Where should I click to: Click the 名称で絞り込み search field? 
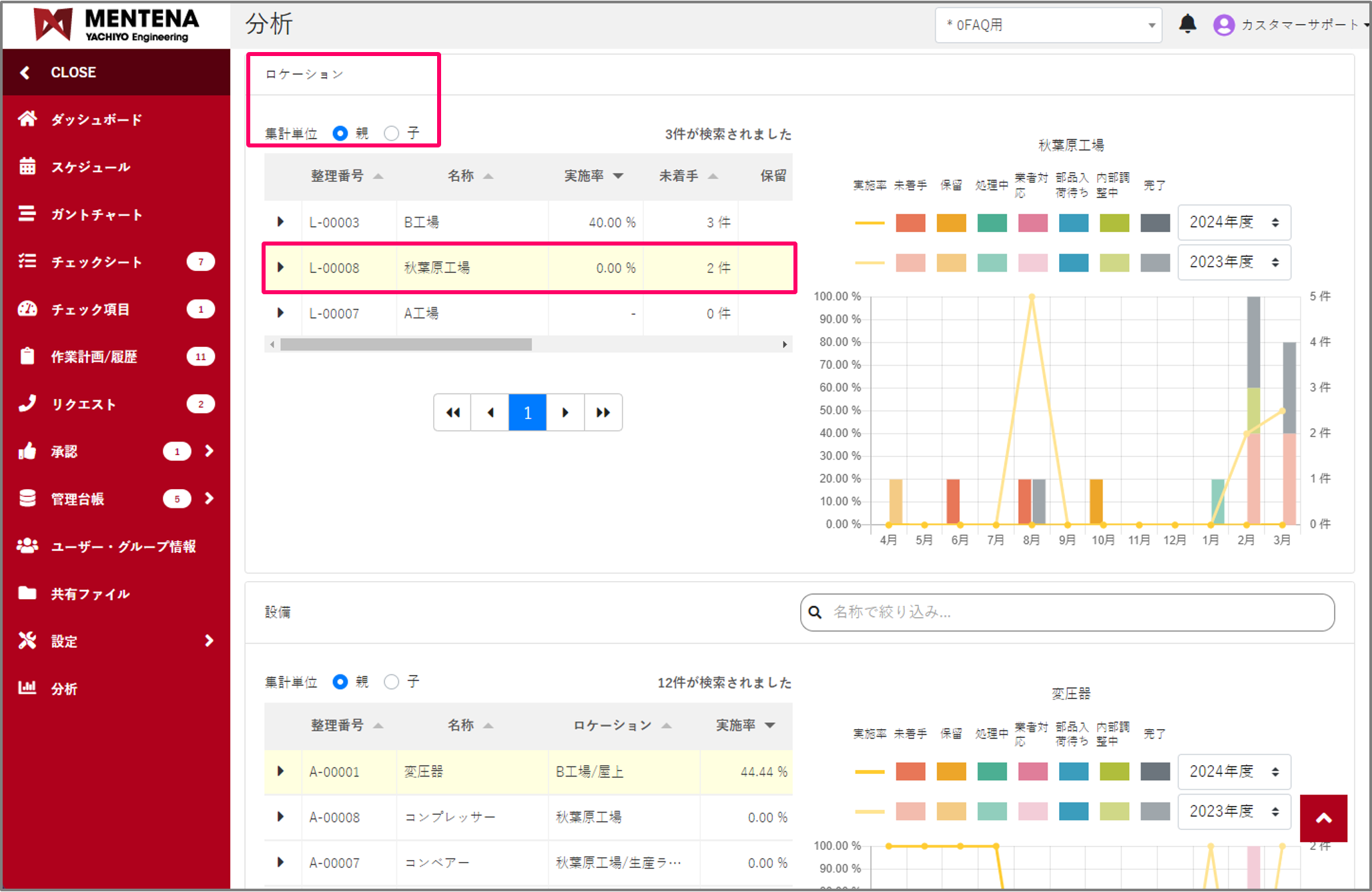(1068, 612)
